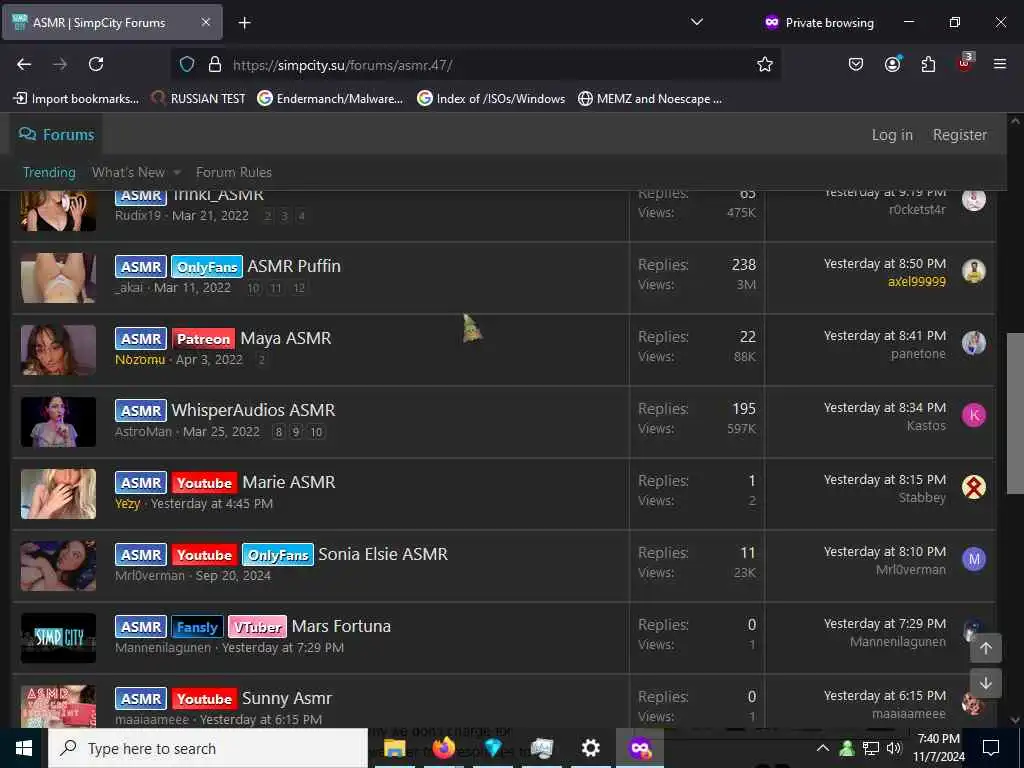Go to page 9 of WhisperAudios ASMR

point(296,432)
